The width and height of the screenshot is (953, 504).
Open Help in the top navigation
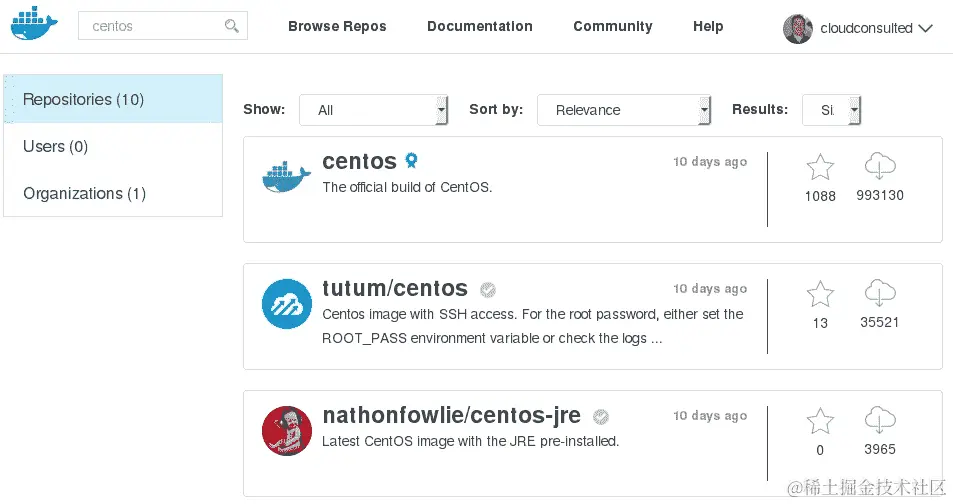(708, 26)
